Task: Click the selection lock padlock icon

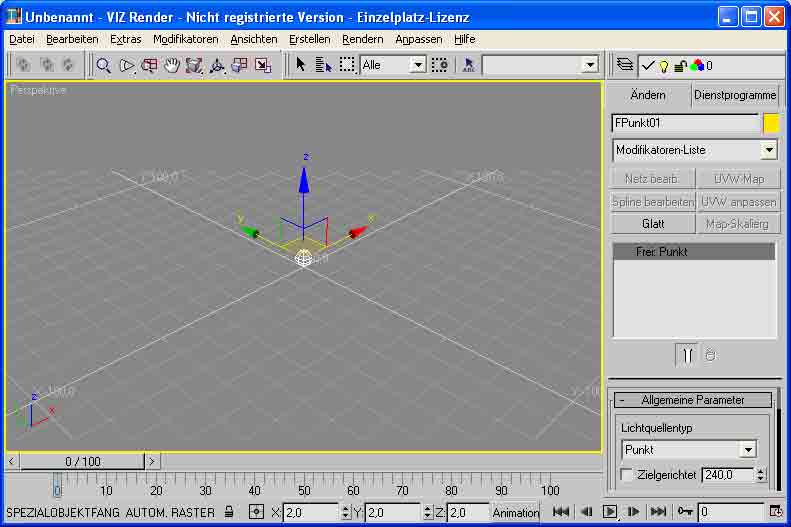Action: (x=230, y=512)
